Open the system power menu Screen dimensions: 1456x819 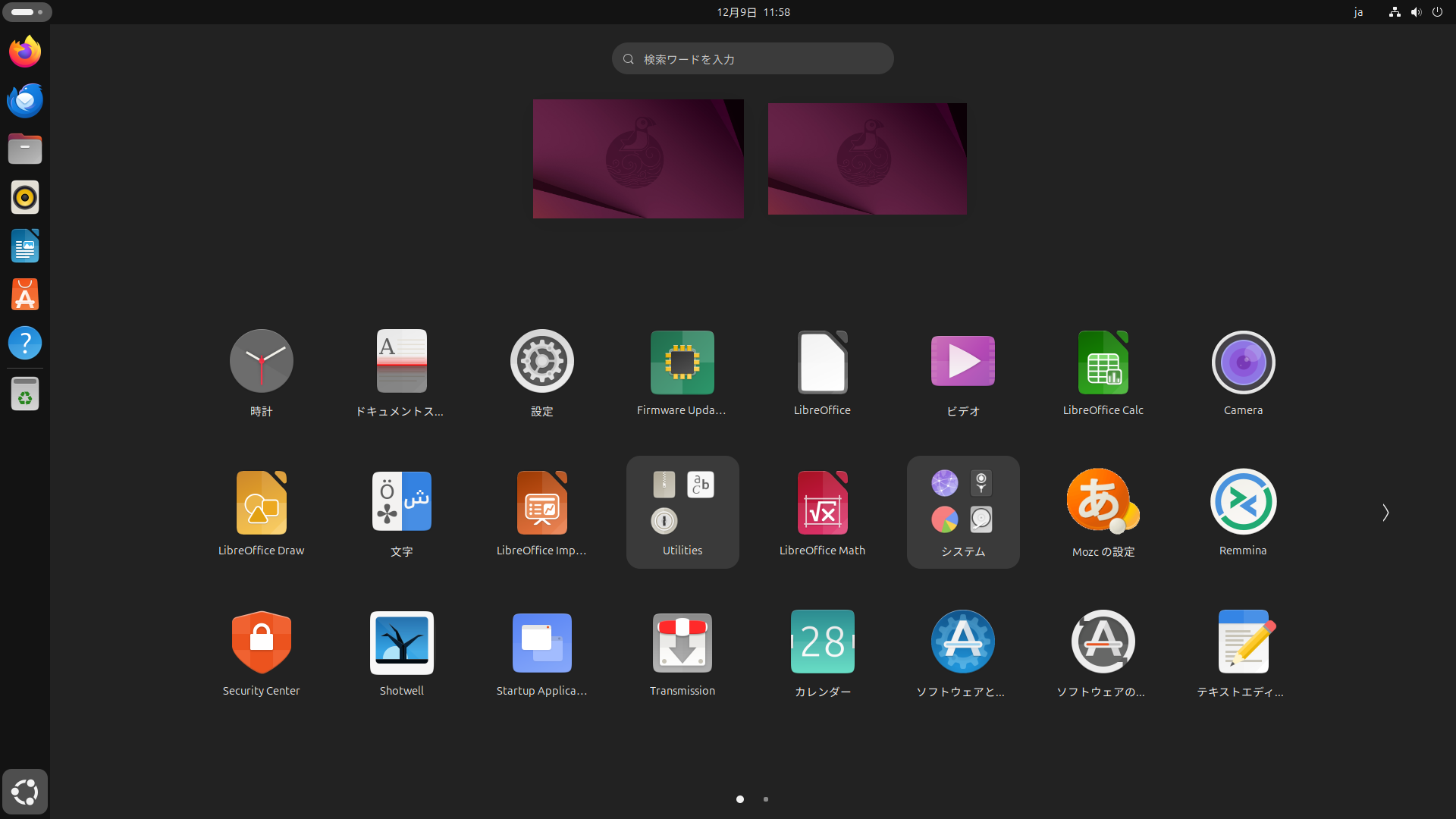1439,12
